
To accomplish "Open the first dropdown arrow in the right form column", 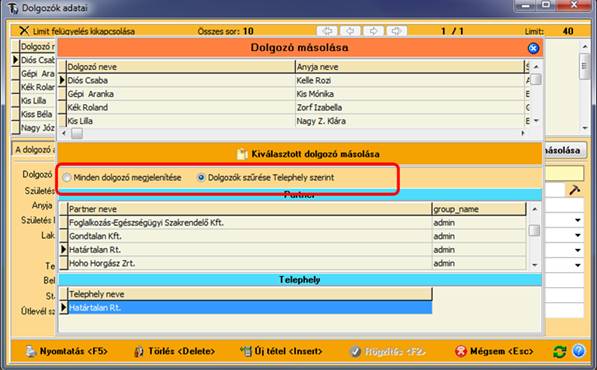I will click(578, 220).
